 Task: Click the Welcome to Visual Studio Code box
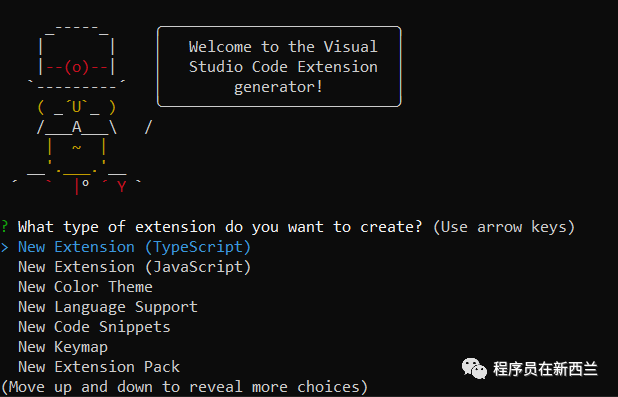coord(279,66)
